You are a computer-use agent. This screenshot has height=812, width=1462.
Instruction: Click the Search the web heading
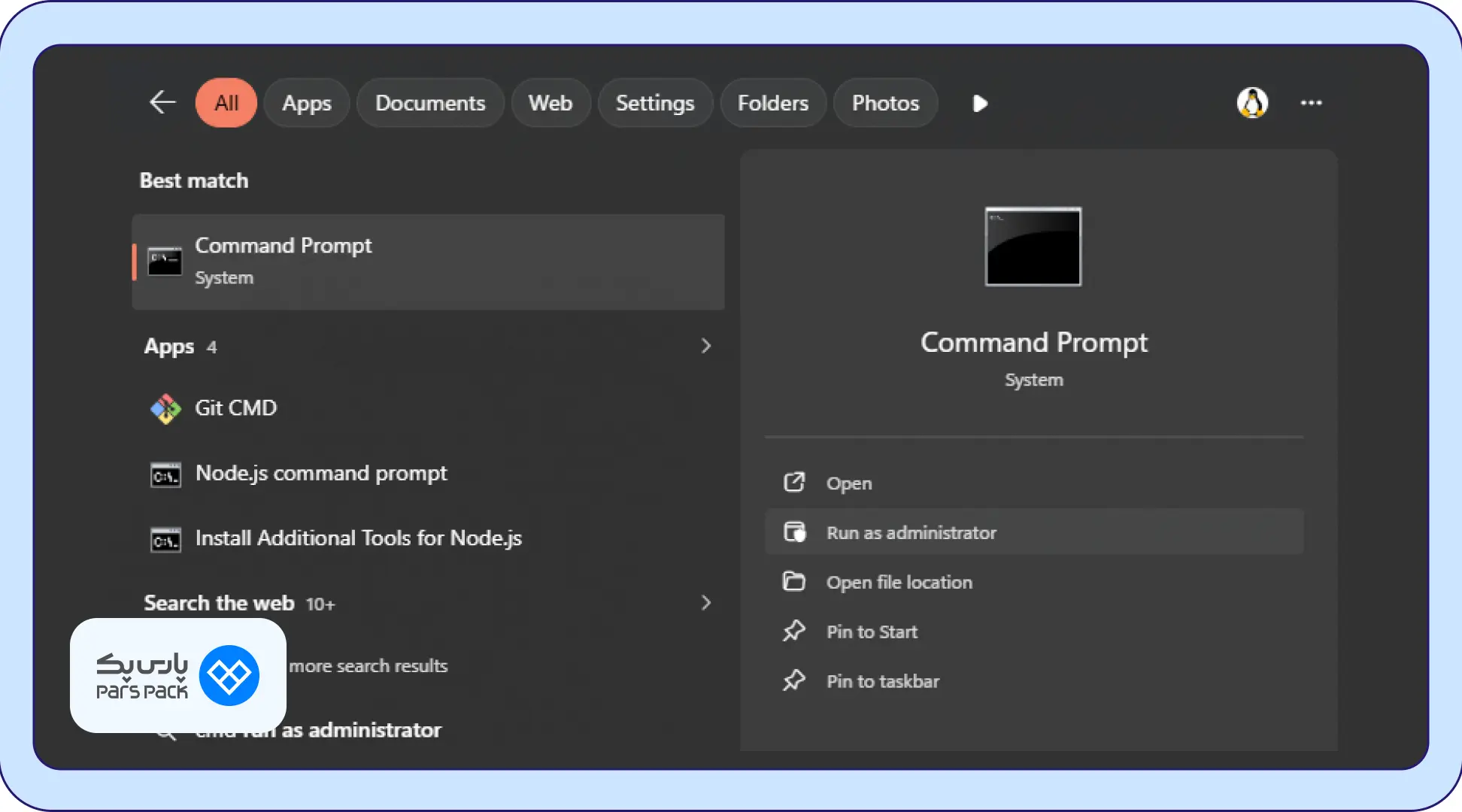[x=219, y=603]
